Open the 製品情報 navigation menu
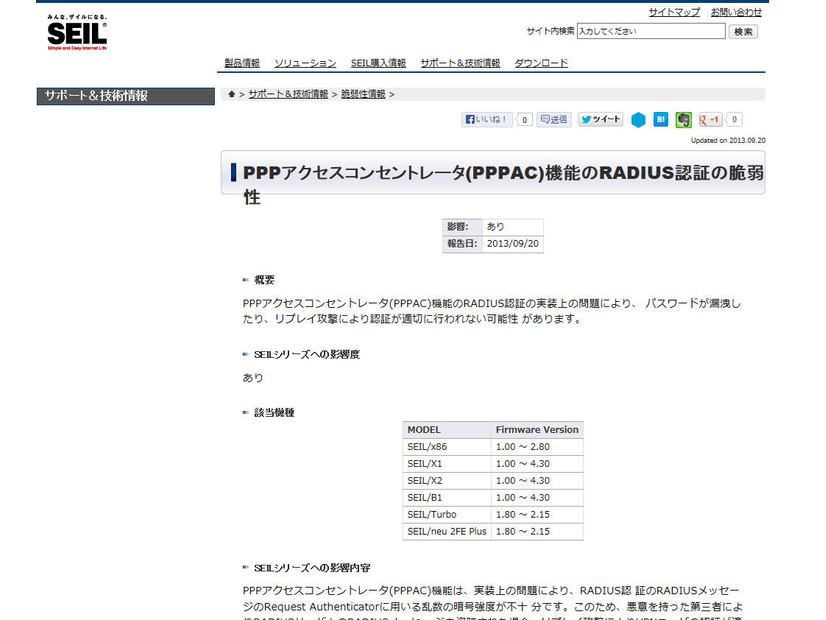 (242, 62)
